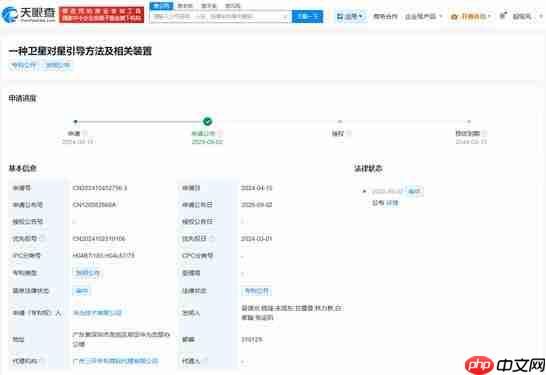Click the green date 2025-09-02 under the timeline
This screenshot has width=546, height=375.
coord(207,142)
